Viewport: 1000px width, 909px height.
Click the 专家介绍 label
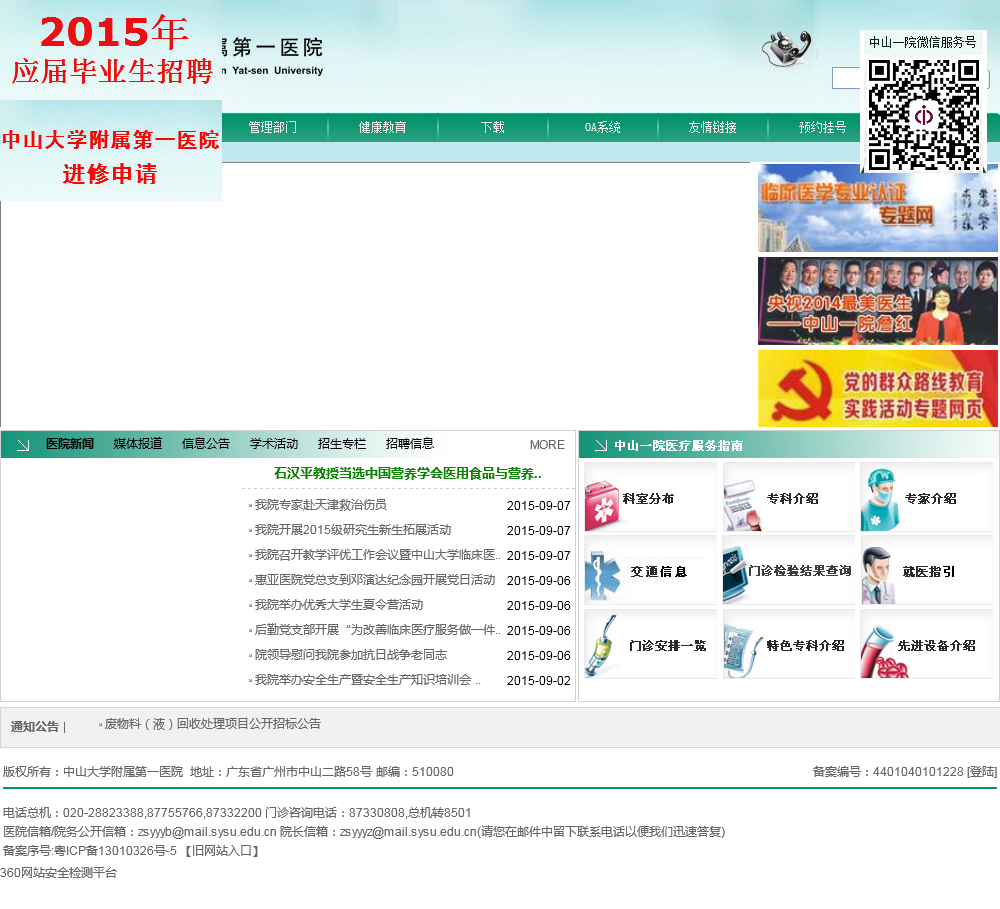pyautogui.click(x=930, y=499)
